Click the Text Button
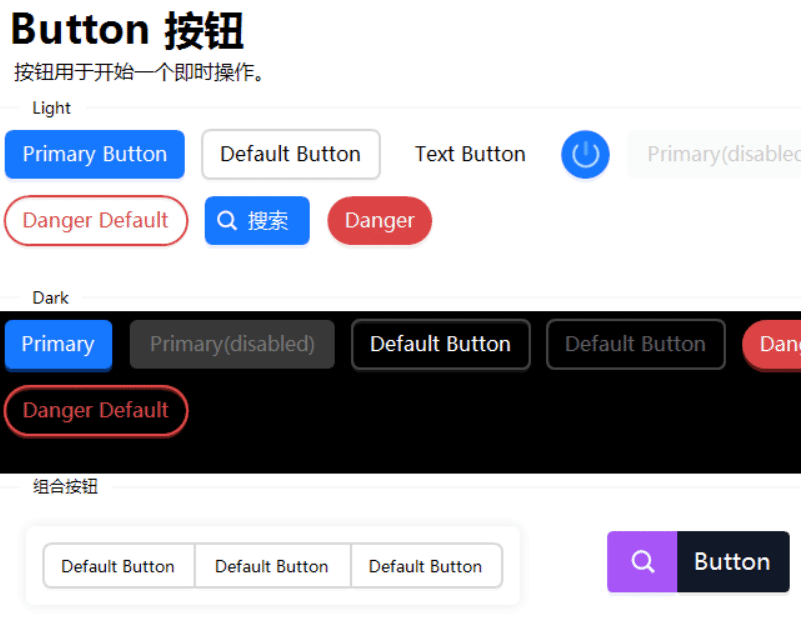Screen dimensions: 801x635 coord(470,154)
